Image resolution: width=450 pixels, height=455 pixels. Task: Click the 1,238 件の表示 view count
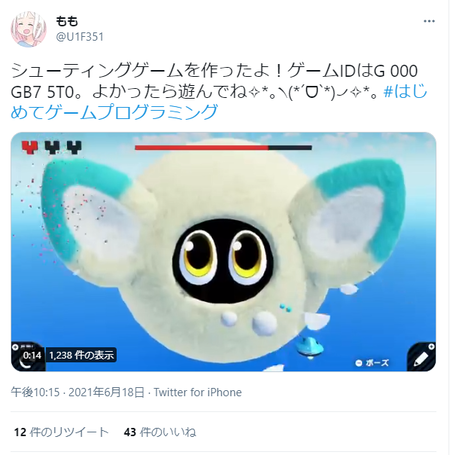click(81, 355)
